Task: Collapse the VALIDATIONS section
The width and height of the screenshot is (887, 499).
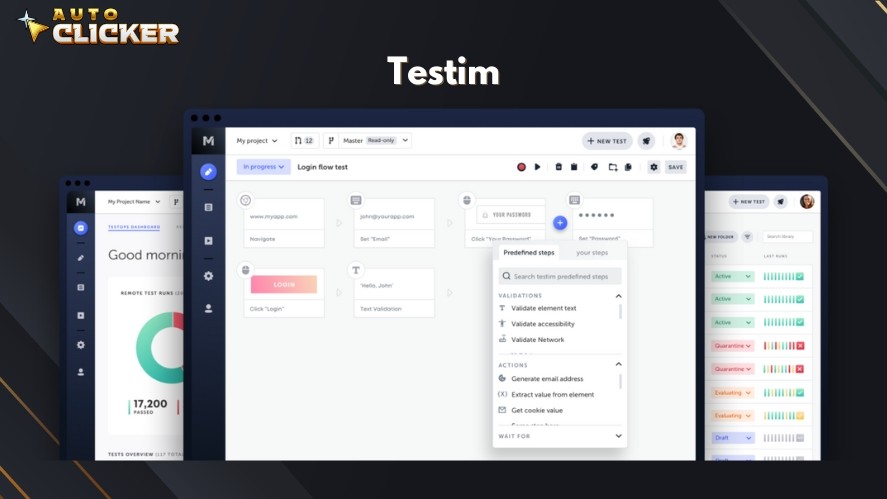Action: point(618,296)
